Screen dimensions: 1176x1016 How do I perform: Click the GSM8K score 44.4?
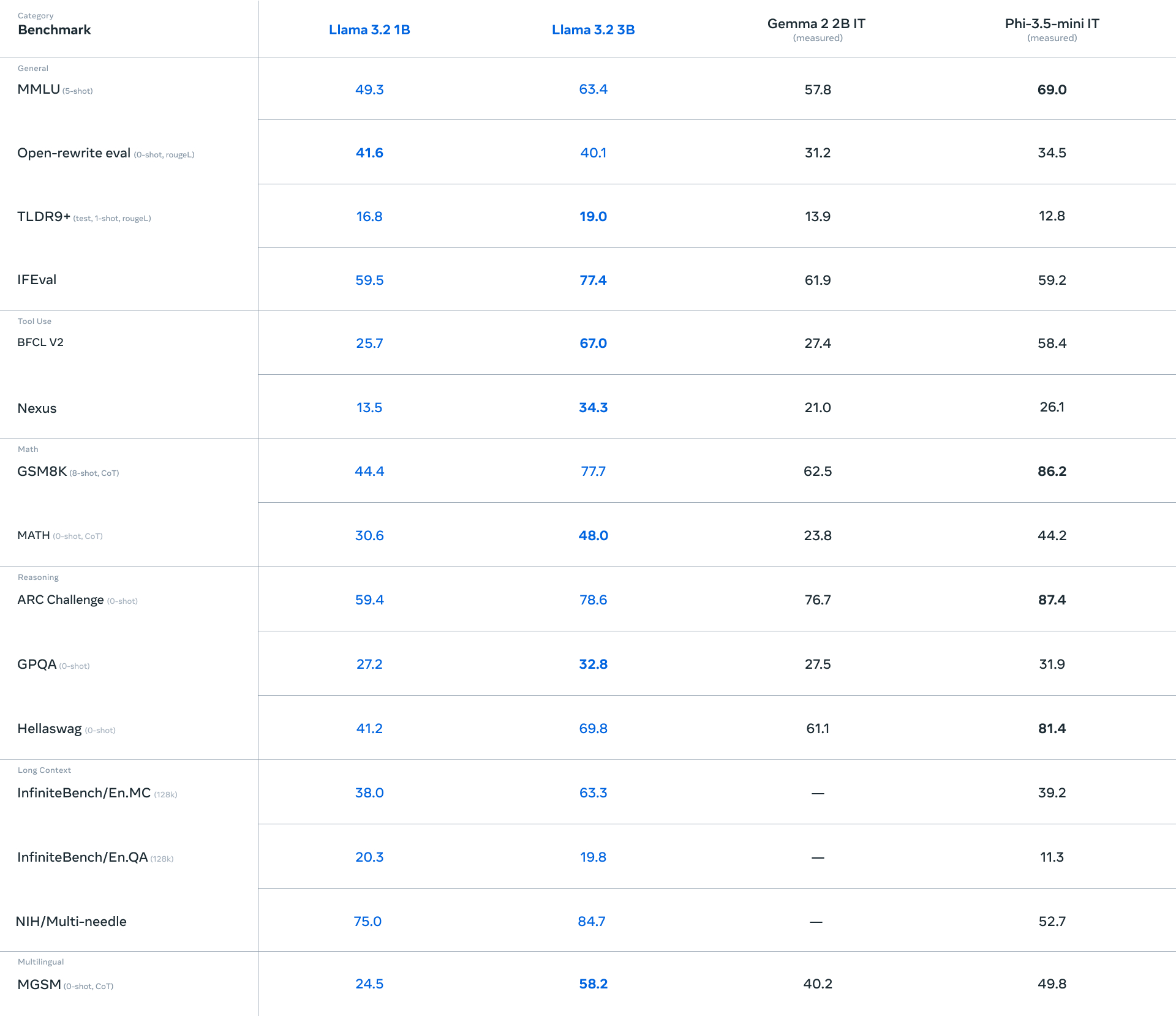pyautogui.click(x=369, y=472)
